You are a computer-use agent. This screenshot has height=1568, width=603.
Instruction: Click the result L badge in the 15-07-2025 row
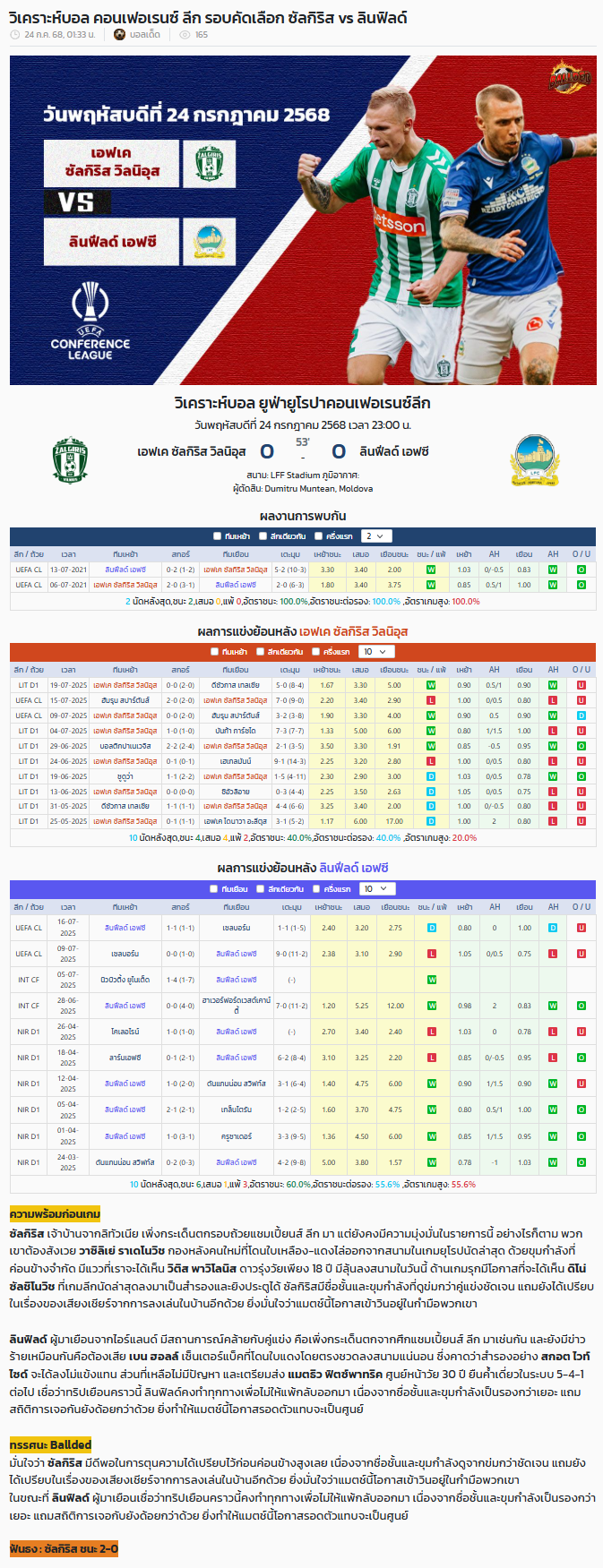click(431, 700)
